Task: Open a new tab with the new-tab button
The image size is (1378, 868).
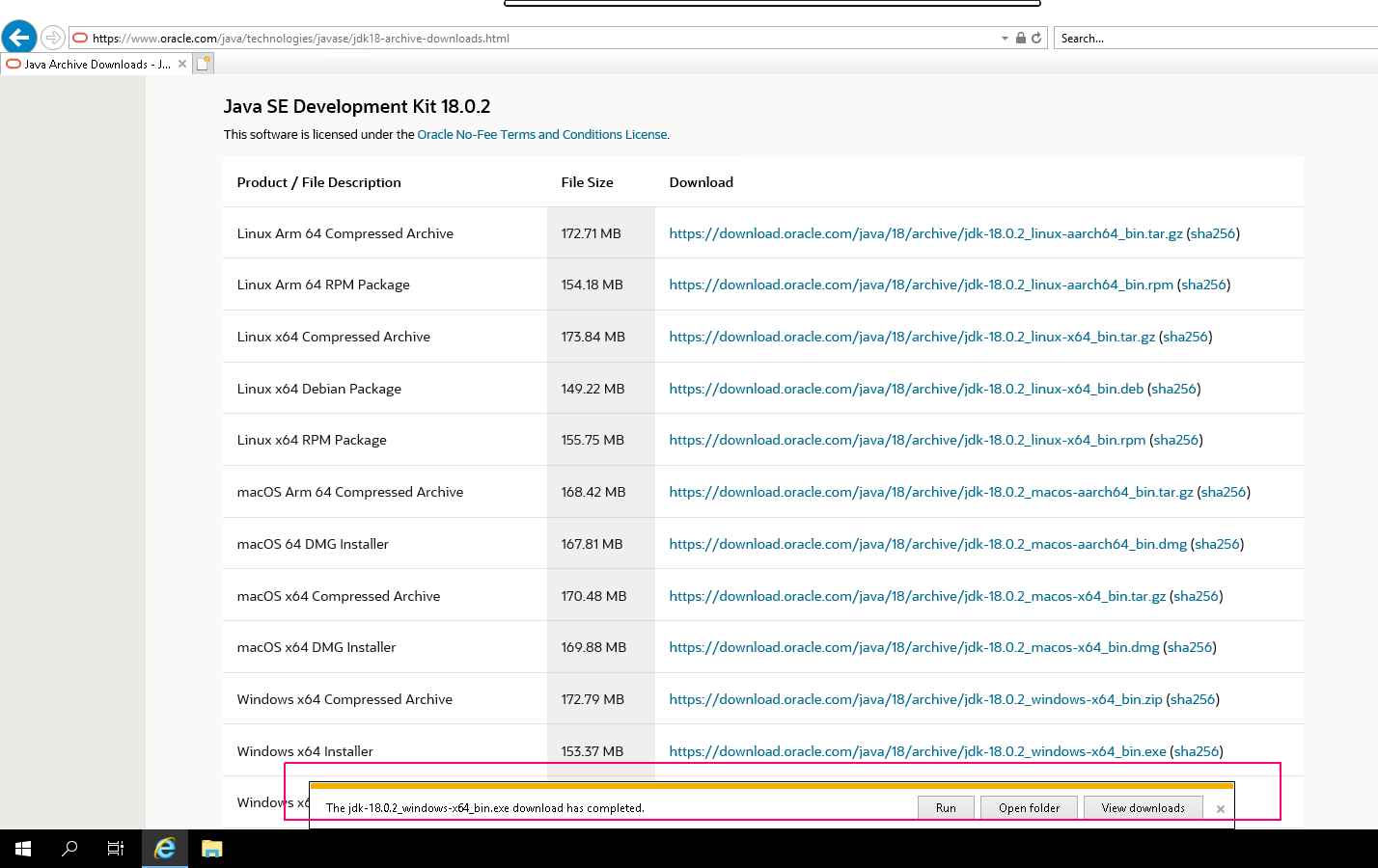Action: coord(203,64)
